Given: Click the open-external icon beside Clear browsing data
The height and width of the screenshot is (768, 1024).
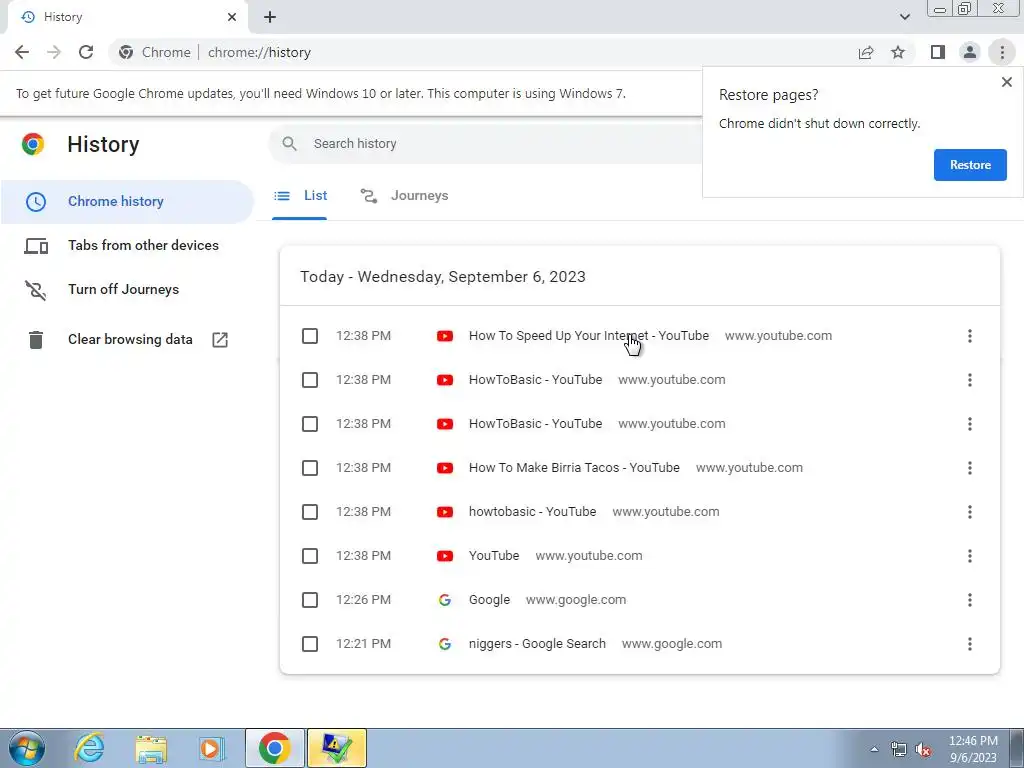Looking at the screenshot, I should click(220, 340).
